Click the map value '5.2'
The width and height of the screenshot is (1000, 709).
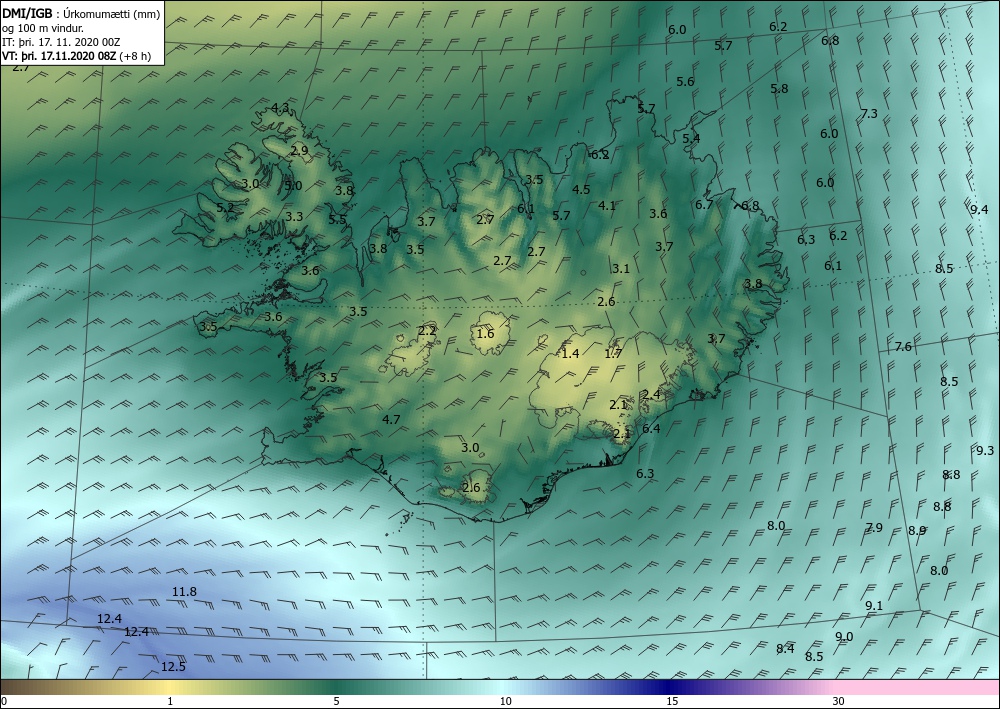coord(224,207)
